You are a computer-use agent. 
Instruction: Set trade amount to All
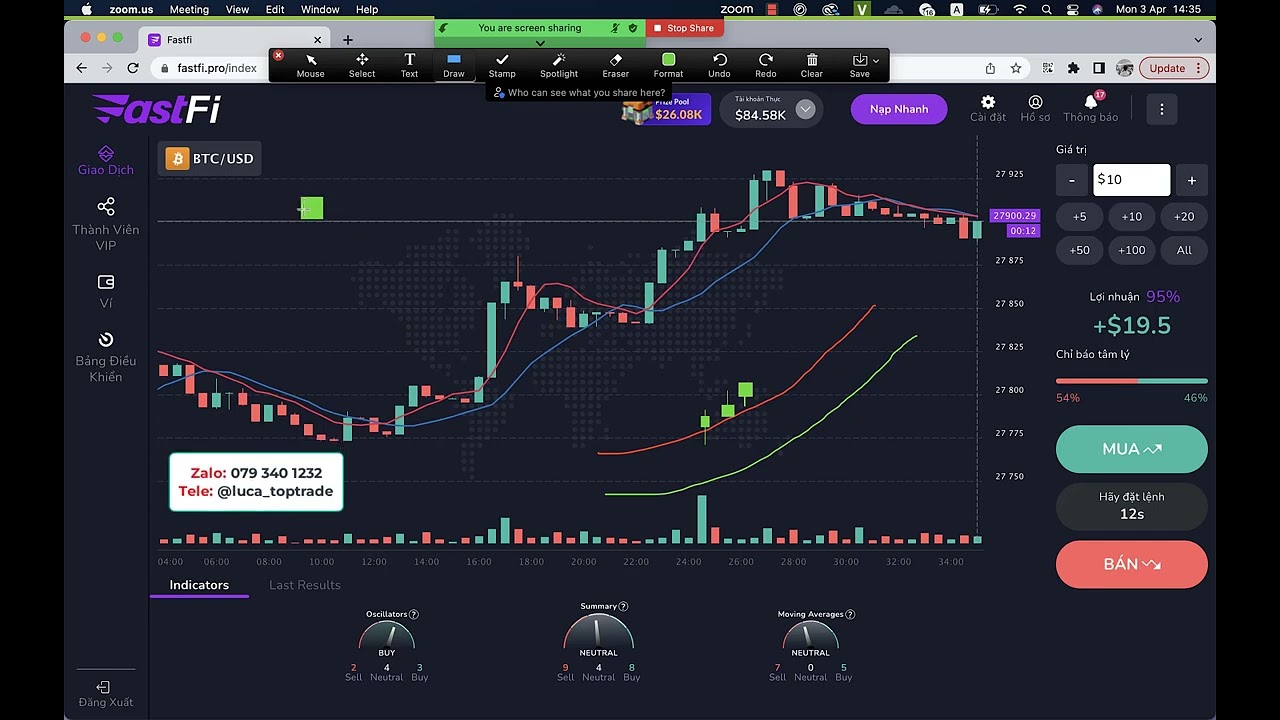tap(1184, 250)
